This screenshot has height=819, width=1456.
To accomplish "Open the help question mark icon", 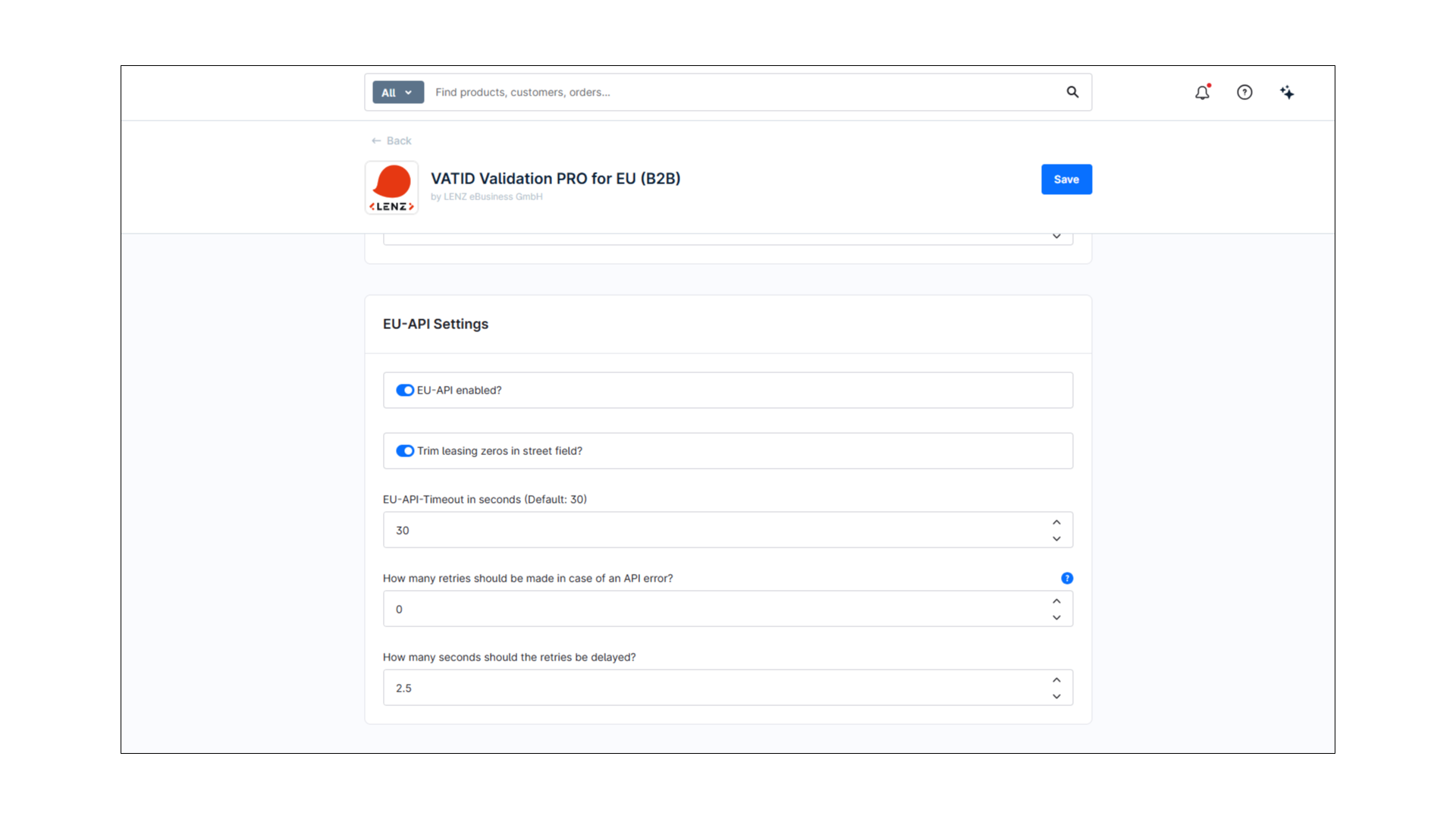I will pos(1244,93).
